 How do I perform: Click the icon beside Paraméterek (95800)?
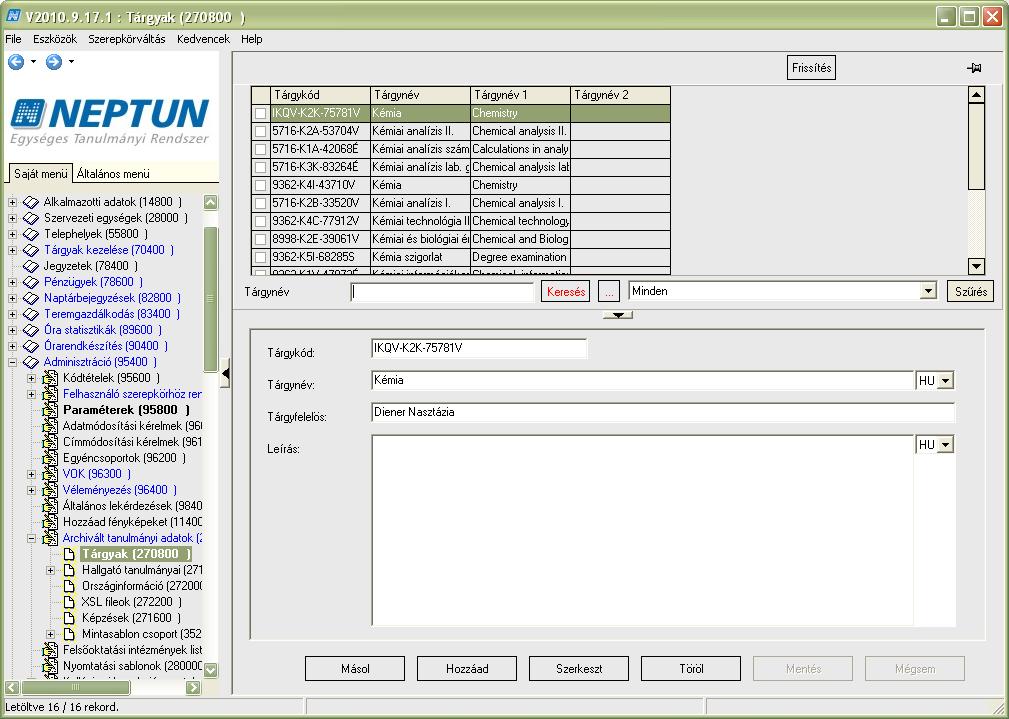point(50,410)
